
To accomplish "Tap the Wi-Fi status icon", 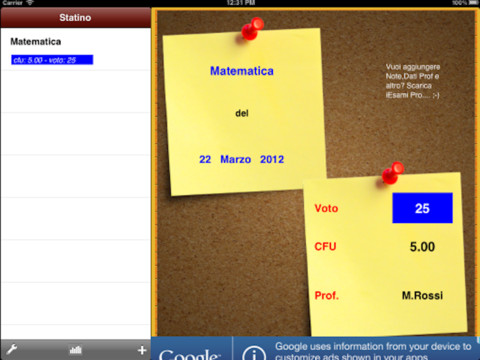I will [x=30, y=3].
